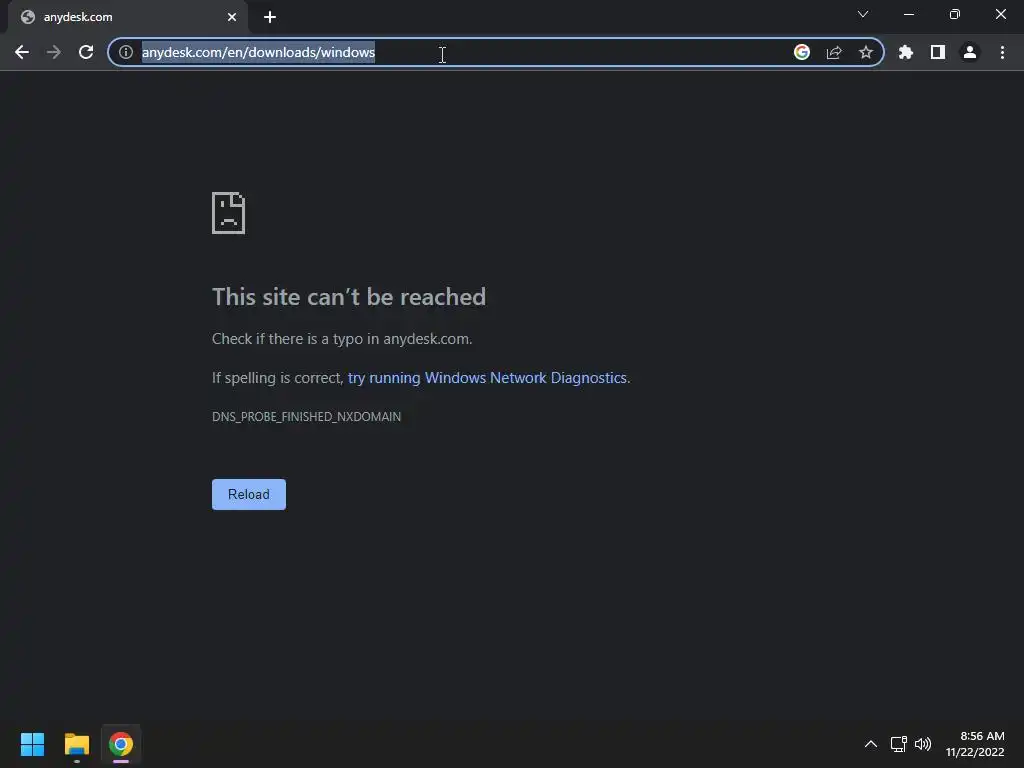Open the Extensions puzzle icon

point(906,52)
